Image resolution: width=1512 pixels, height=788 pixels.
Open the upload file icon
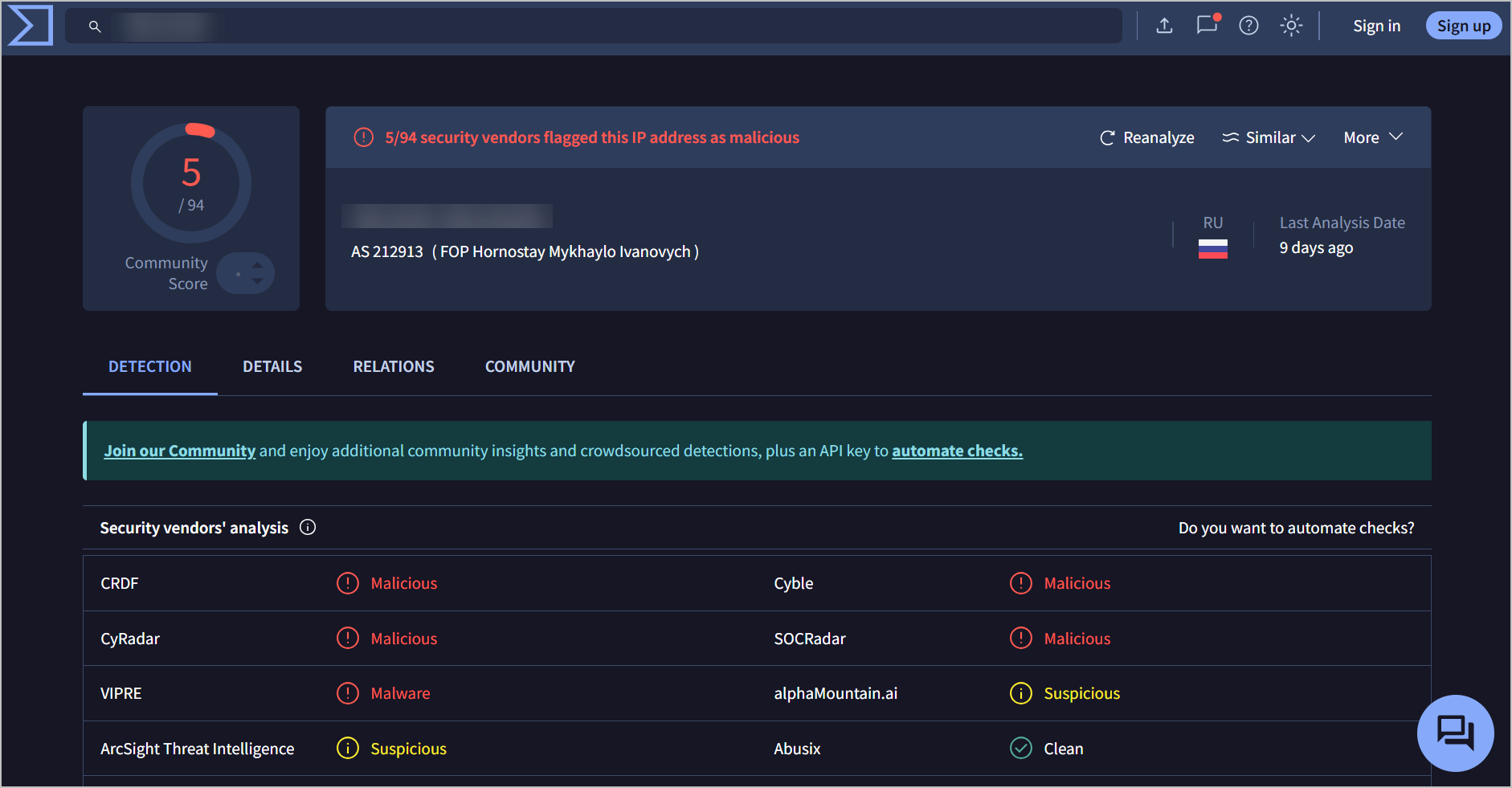coord(1164,26)
